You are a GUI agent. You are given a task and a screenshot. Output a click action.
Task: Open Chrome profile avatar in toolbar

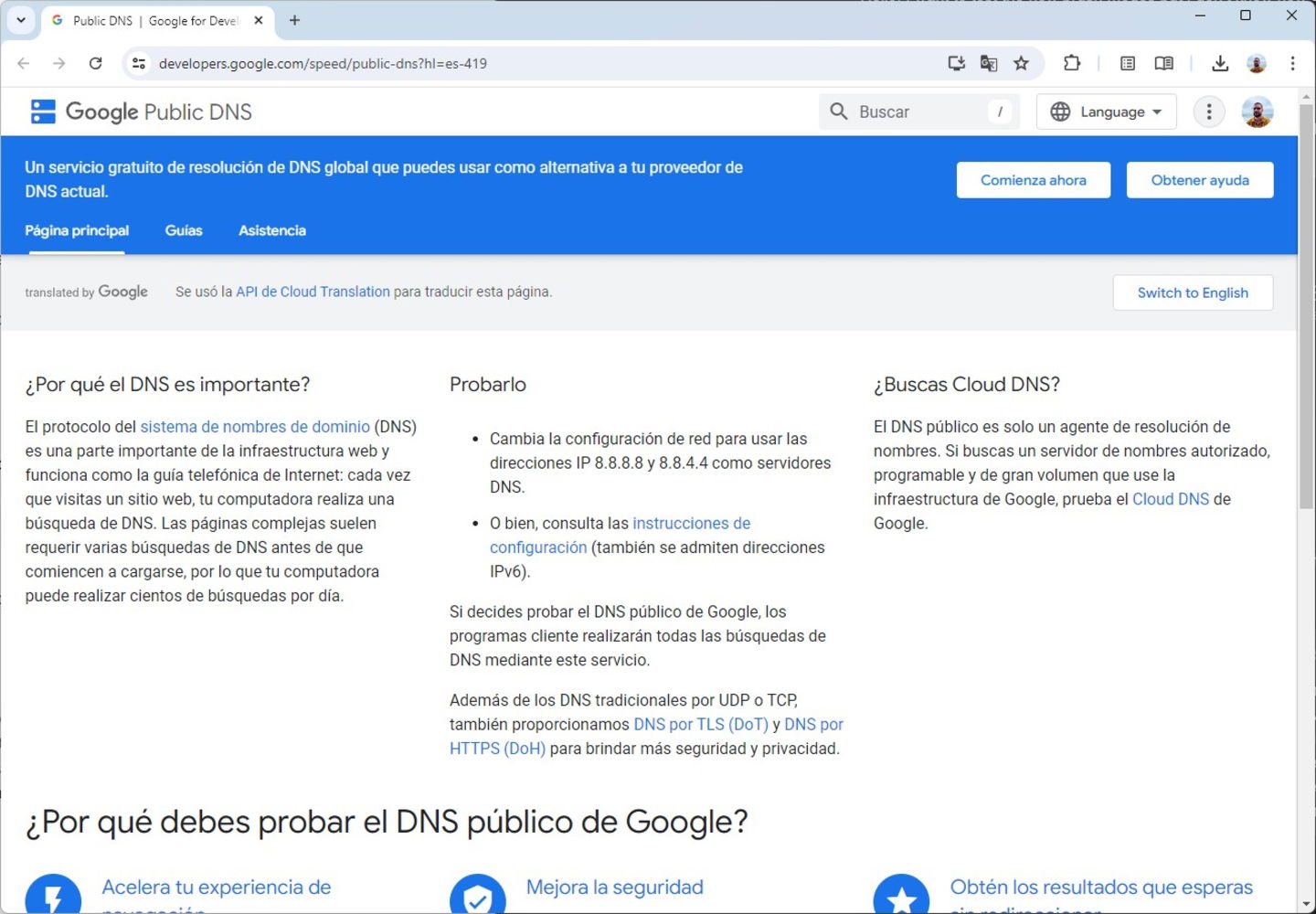1257,63
